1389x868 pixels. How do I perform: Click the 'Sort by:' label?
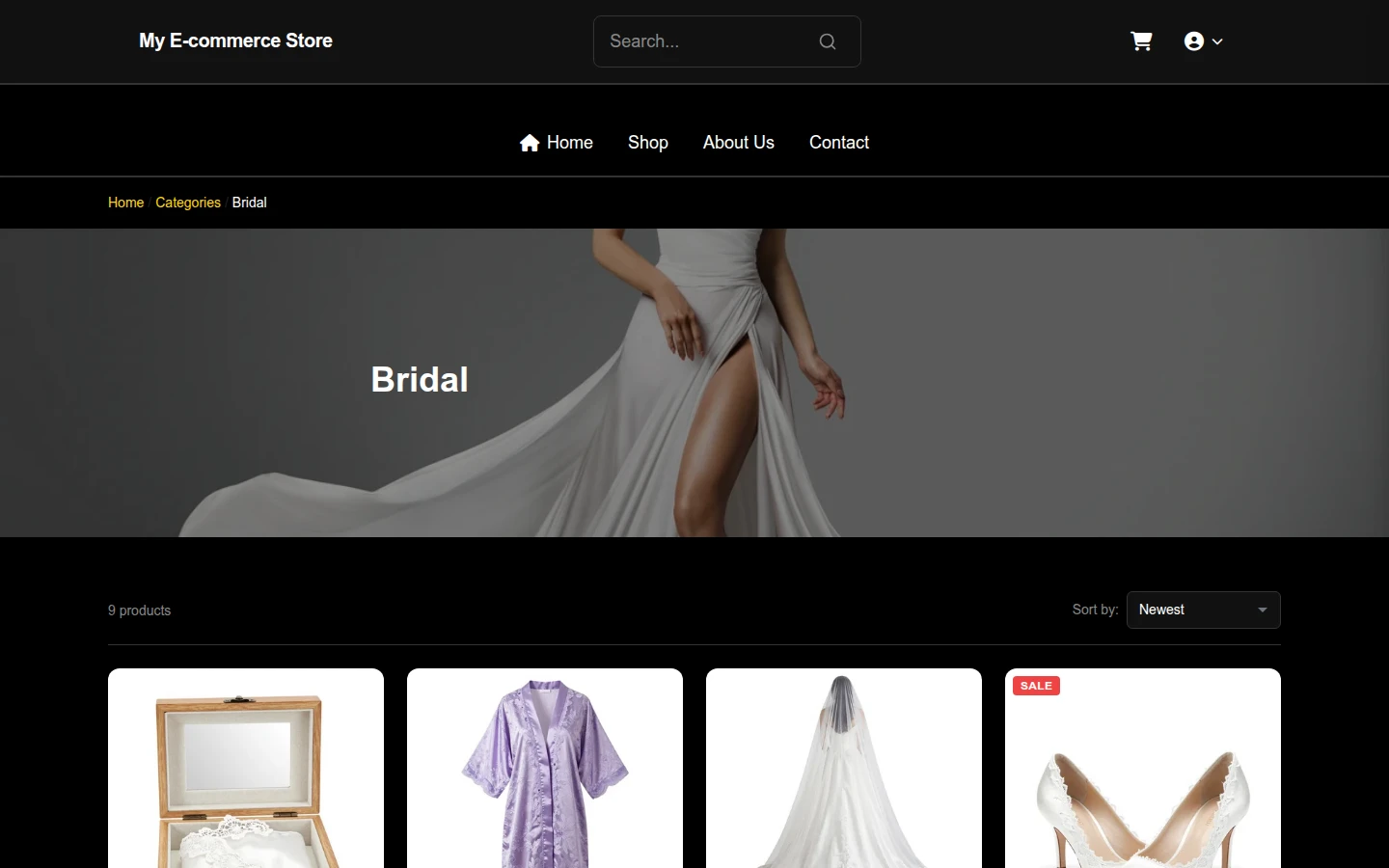click(x=1095, y=610)
